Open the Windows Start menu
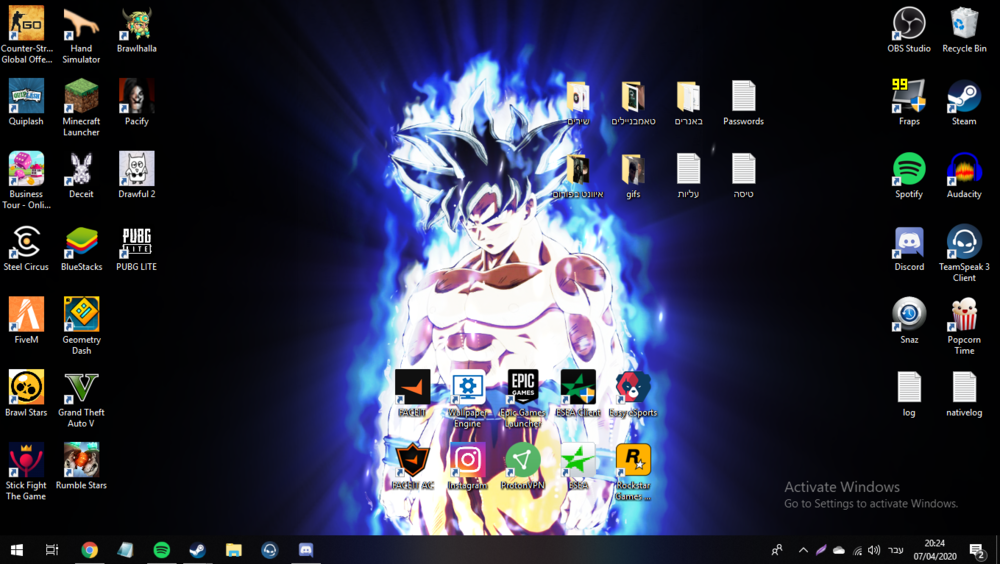1000x564 pixels. coord(17,550)
